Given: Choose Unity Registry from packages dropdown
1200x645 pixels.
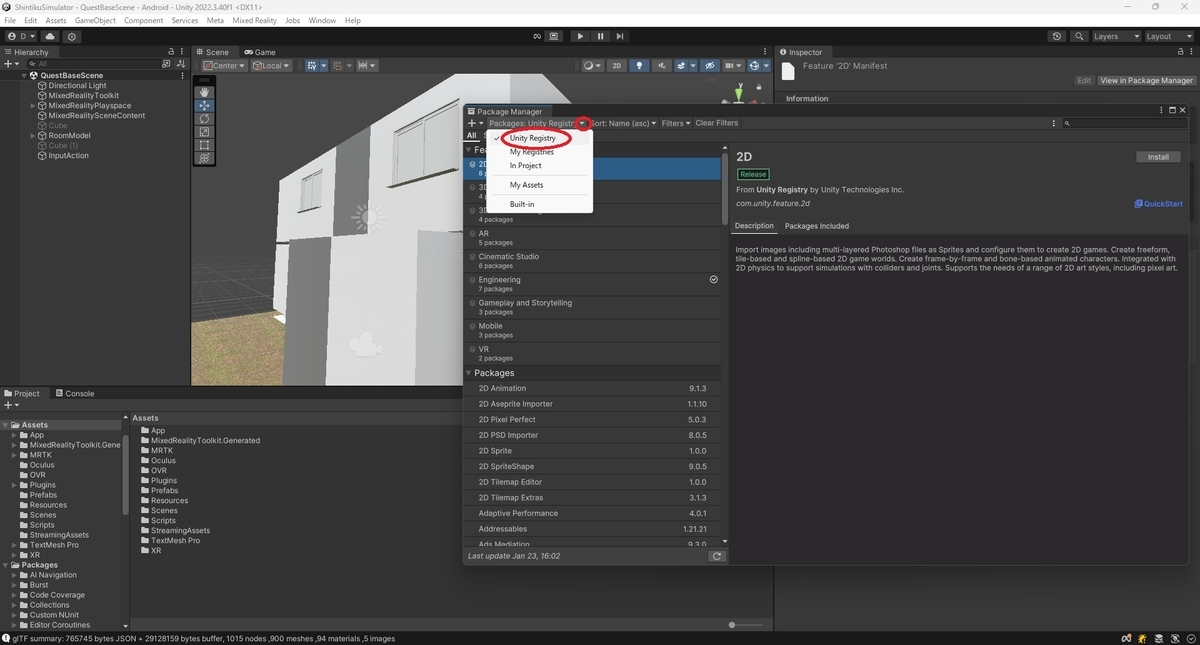Looking at the screenshot, I should pyautogui.click(x=532, y=138).
